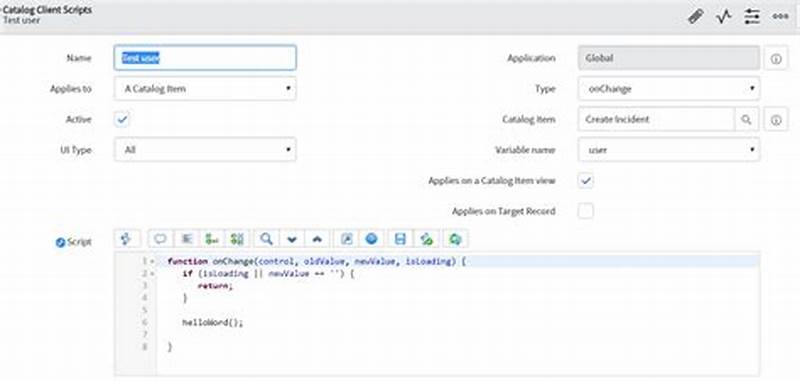Screen dimensions: 800x381
Task: Click the 'return;' line in script
Action: [x=215, y=286]
